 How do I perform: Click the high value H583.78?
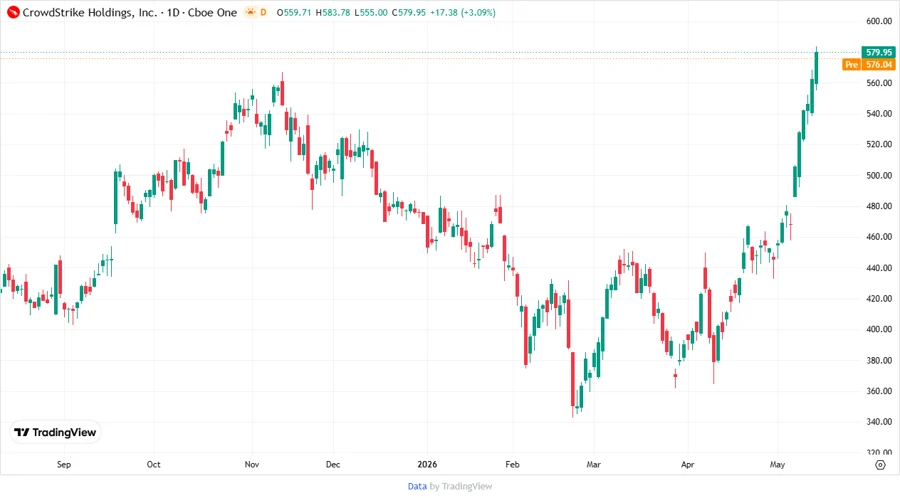[x=333, y=12]
